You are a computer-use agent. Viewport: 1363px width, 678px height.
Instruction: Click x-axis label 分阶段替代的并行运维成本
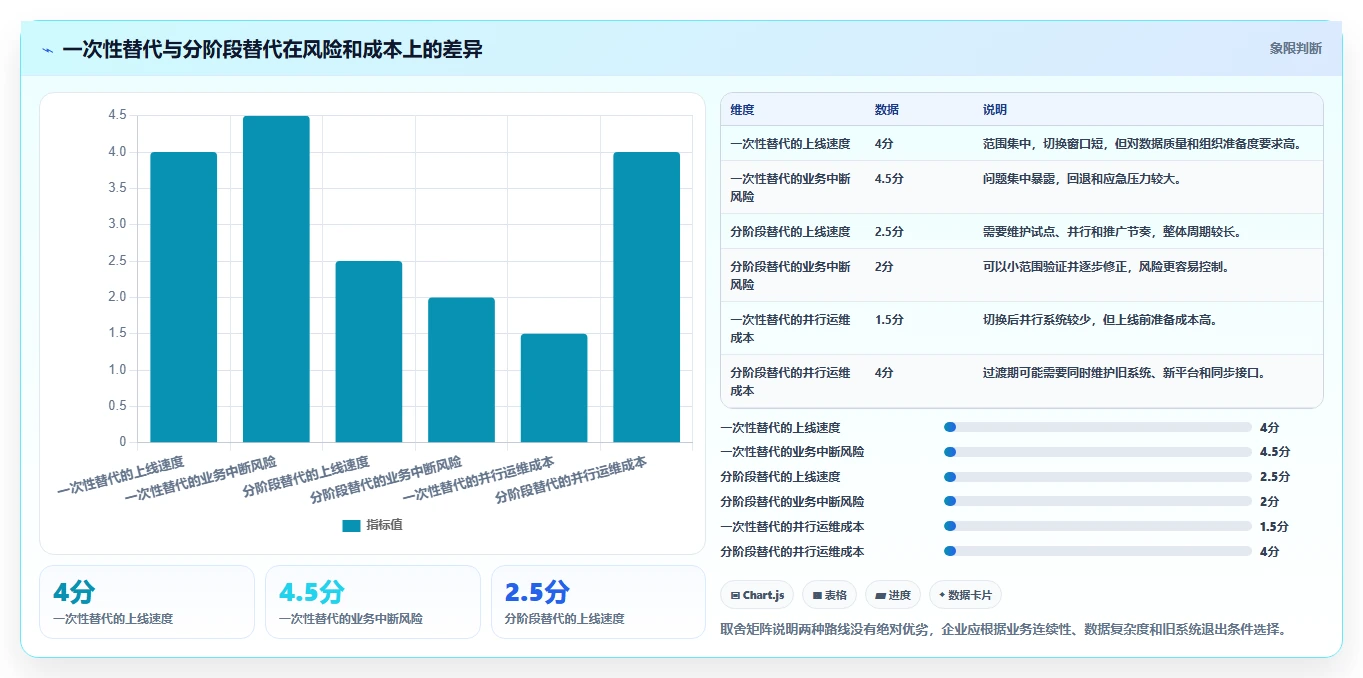pos(571,478)
